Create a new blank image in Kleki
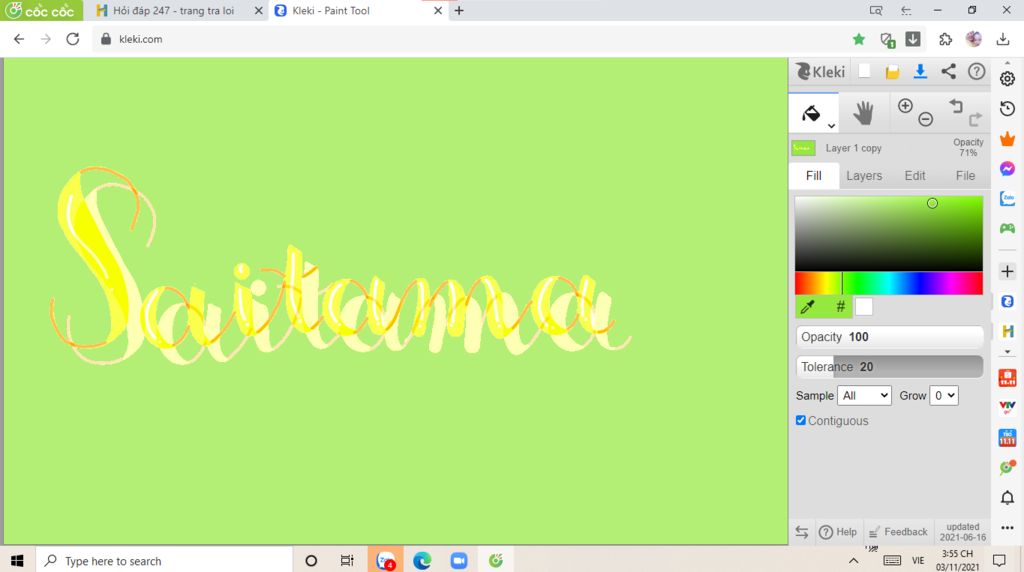 (x=864, y=71)
